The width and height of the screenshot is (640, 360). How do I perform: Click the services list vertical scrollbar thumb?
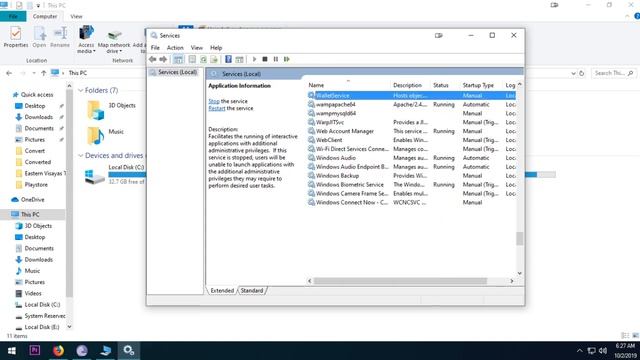520,238
